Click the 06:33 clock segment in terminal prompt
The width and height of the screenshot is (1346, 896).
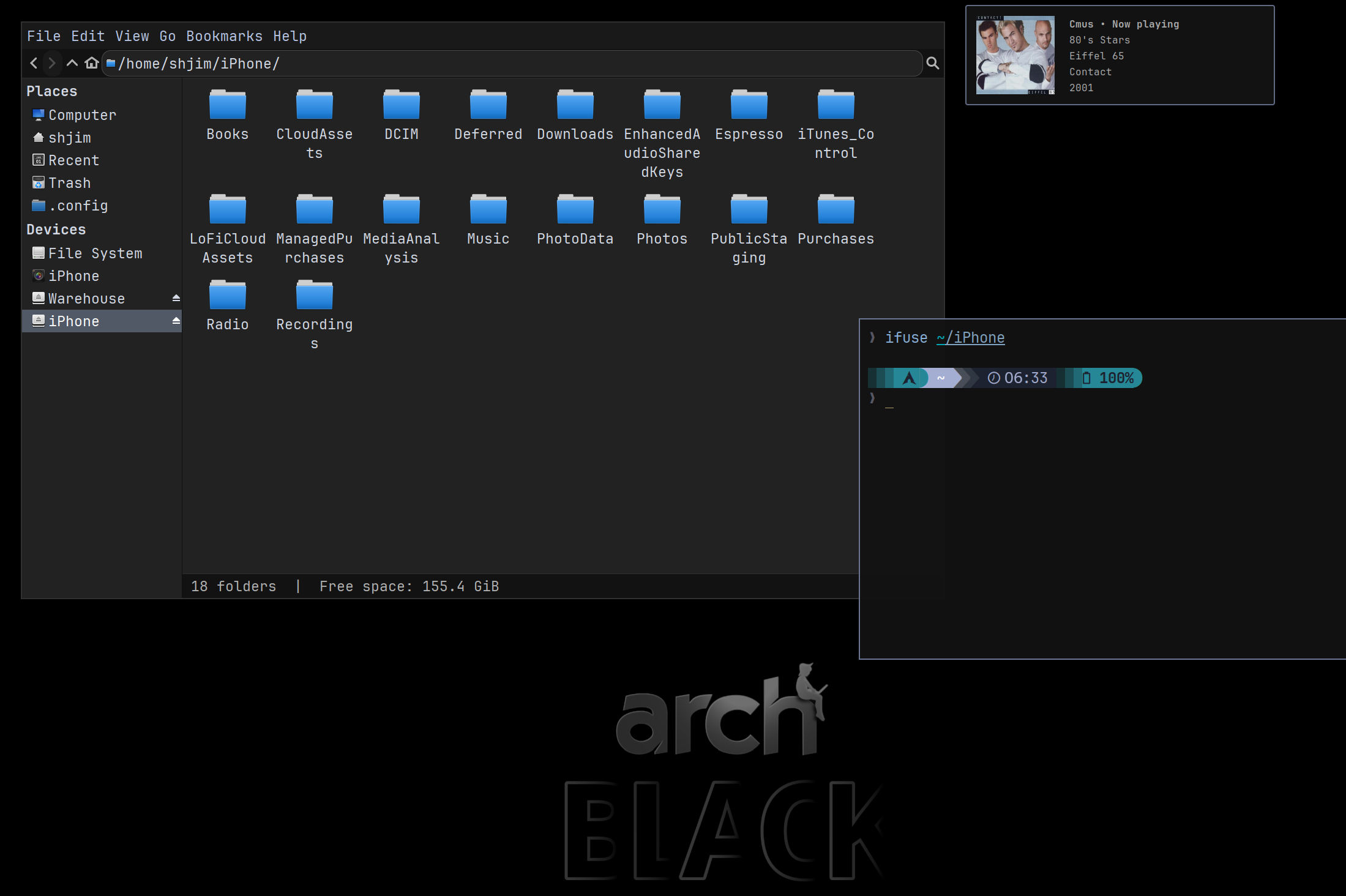click(1017, 378)
